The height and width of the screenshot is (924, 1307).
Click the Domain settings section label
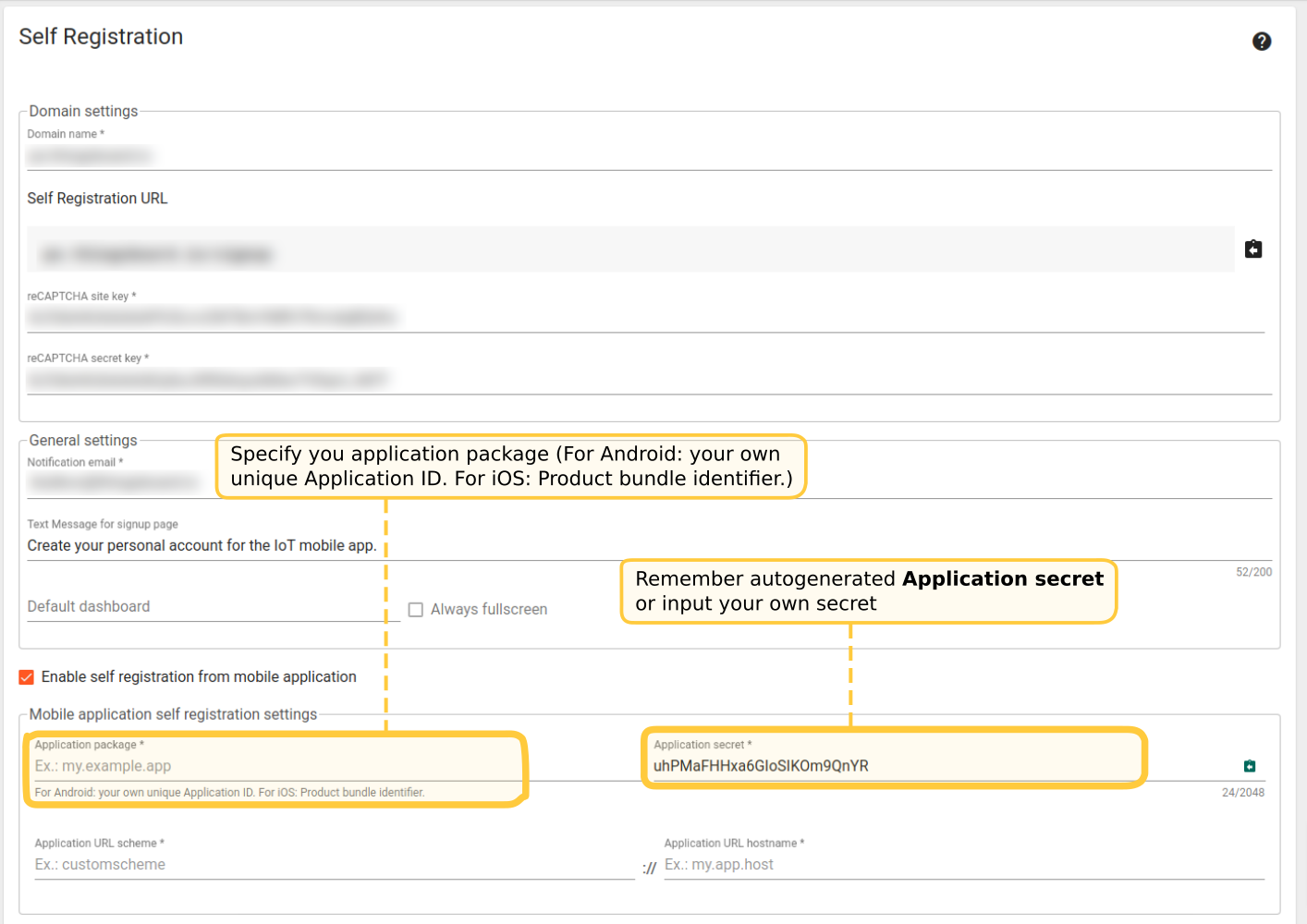click(83, 111)
